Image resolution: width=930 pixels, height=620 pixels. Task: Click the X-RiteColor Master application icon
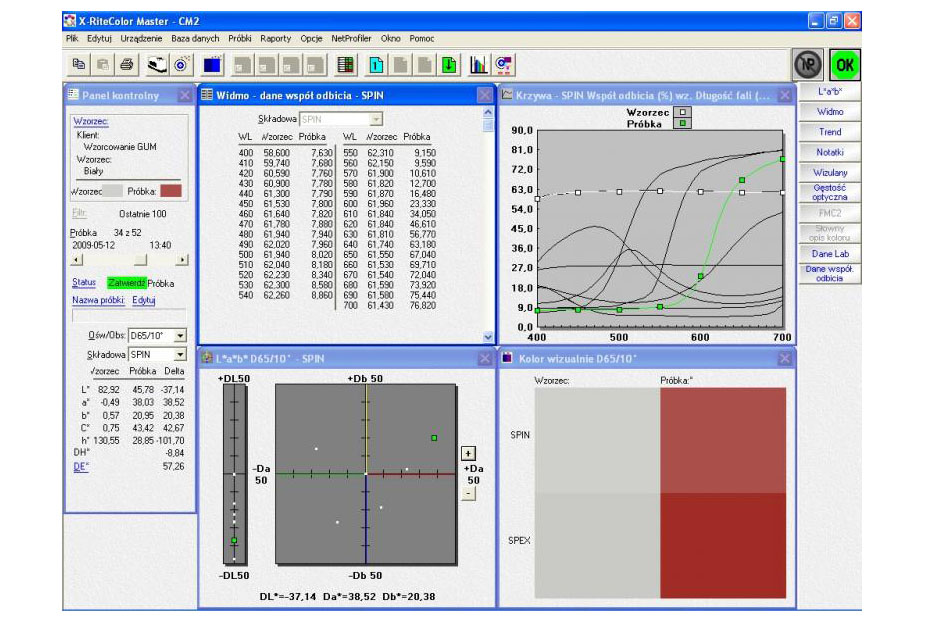point(71,21)
